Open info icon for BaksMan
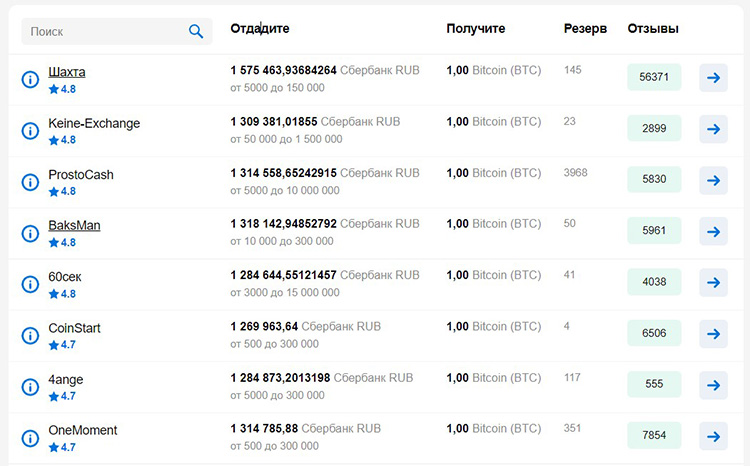This screenshot has height=466, width=750. 30,233
